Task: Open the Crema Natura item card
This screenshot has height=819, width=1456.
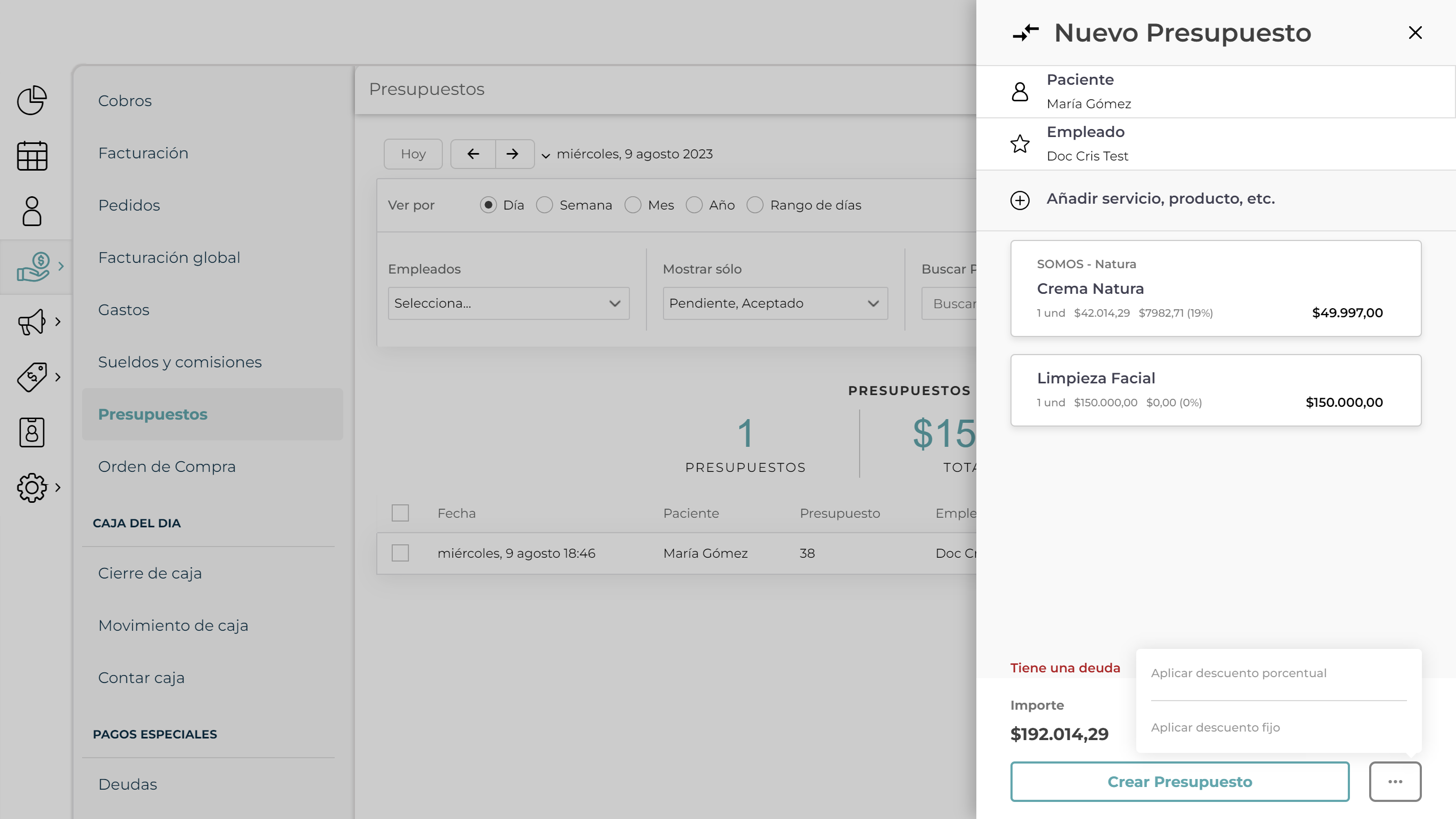Action: 1215,288
